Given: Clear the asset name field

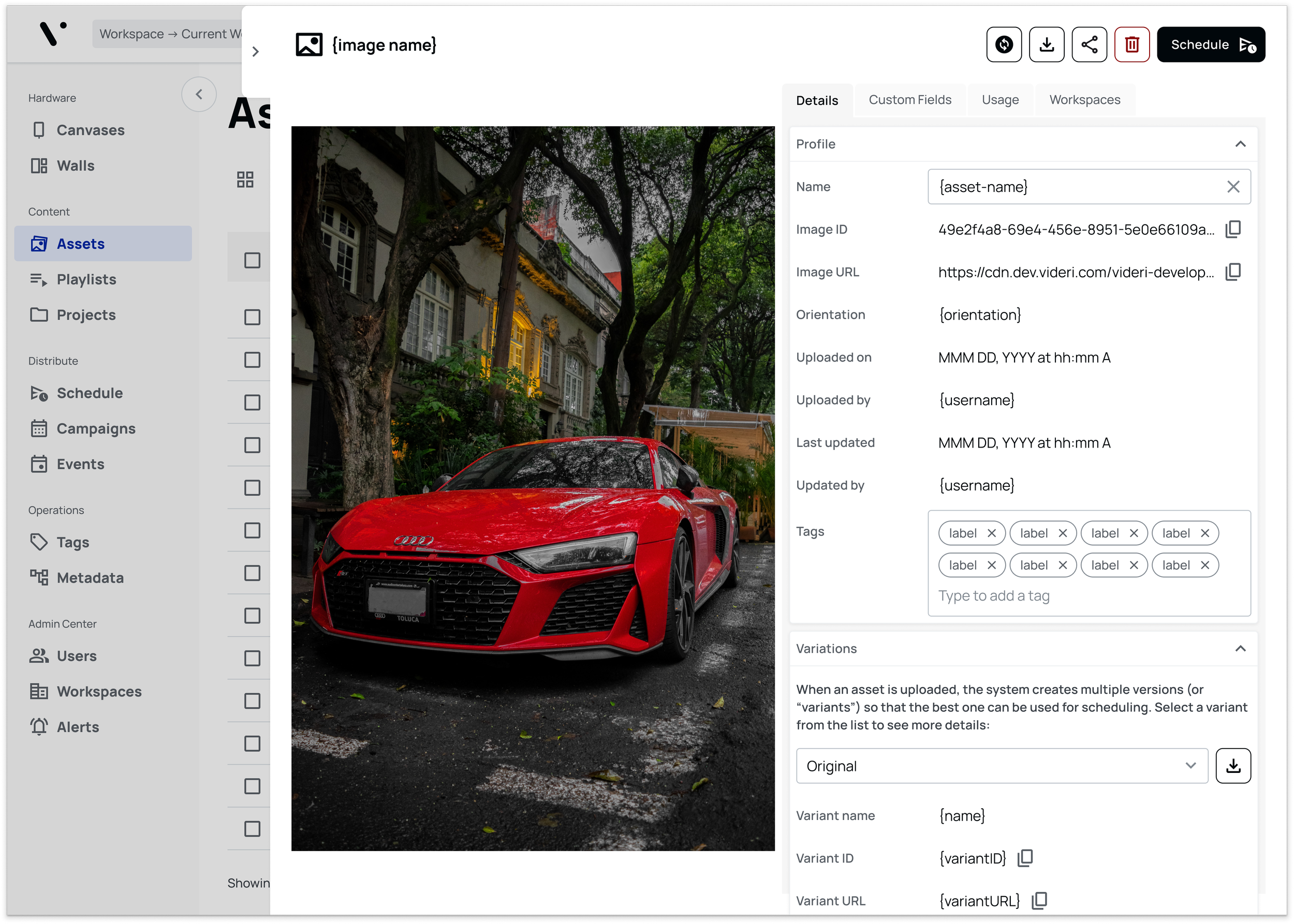Looking at the screenshot, I should tap(1233, 187).
